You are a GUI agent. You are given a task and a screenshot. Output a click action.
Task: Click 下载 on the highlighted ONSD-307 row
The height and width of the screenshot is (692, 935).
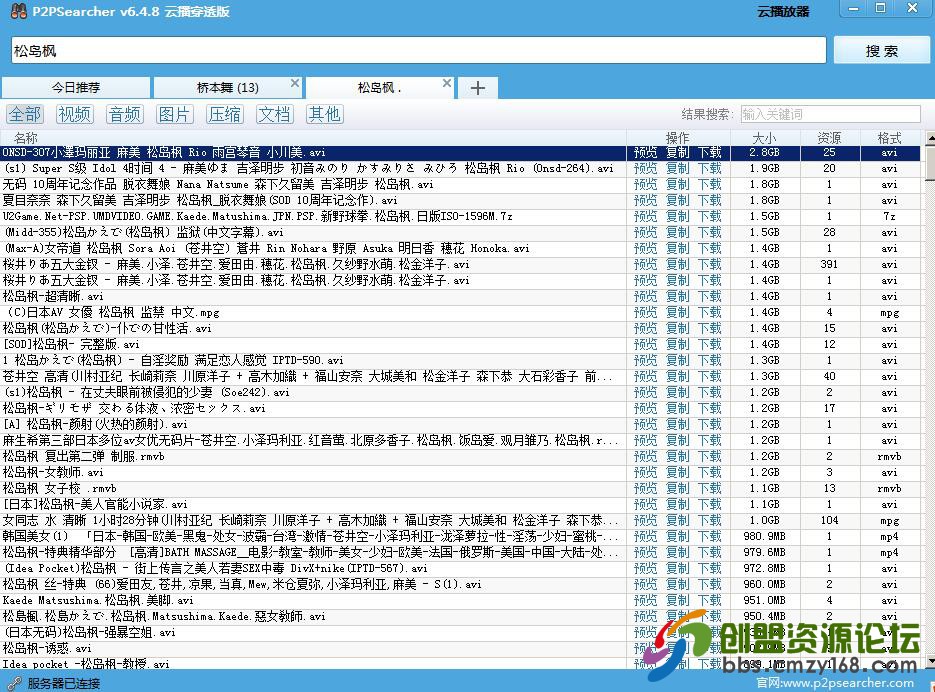point(710,153)
